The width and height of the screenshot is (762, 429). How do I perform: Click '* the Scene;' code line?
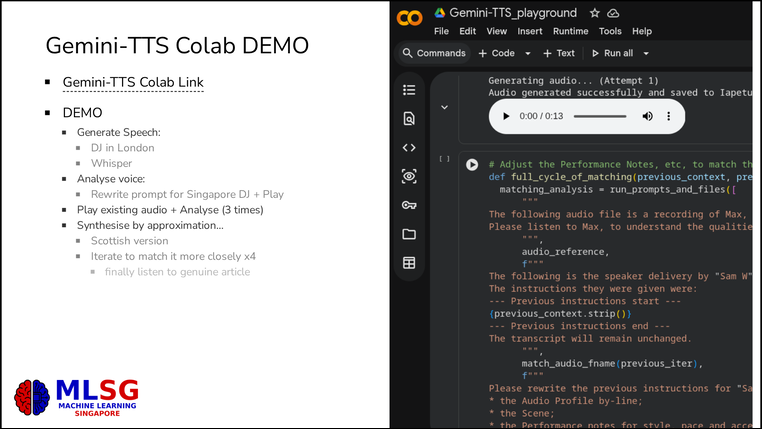(521, 413)
